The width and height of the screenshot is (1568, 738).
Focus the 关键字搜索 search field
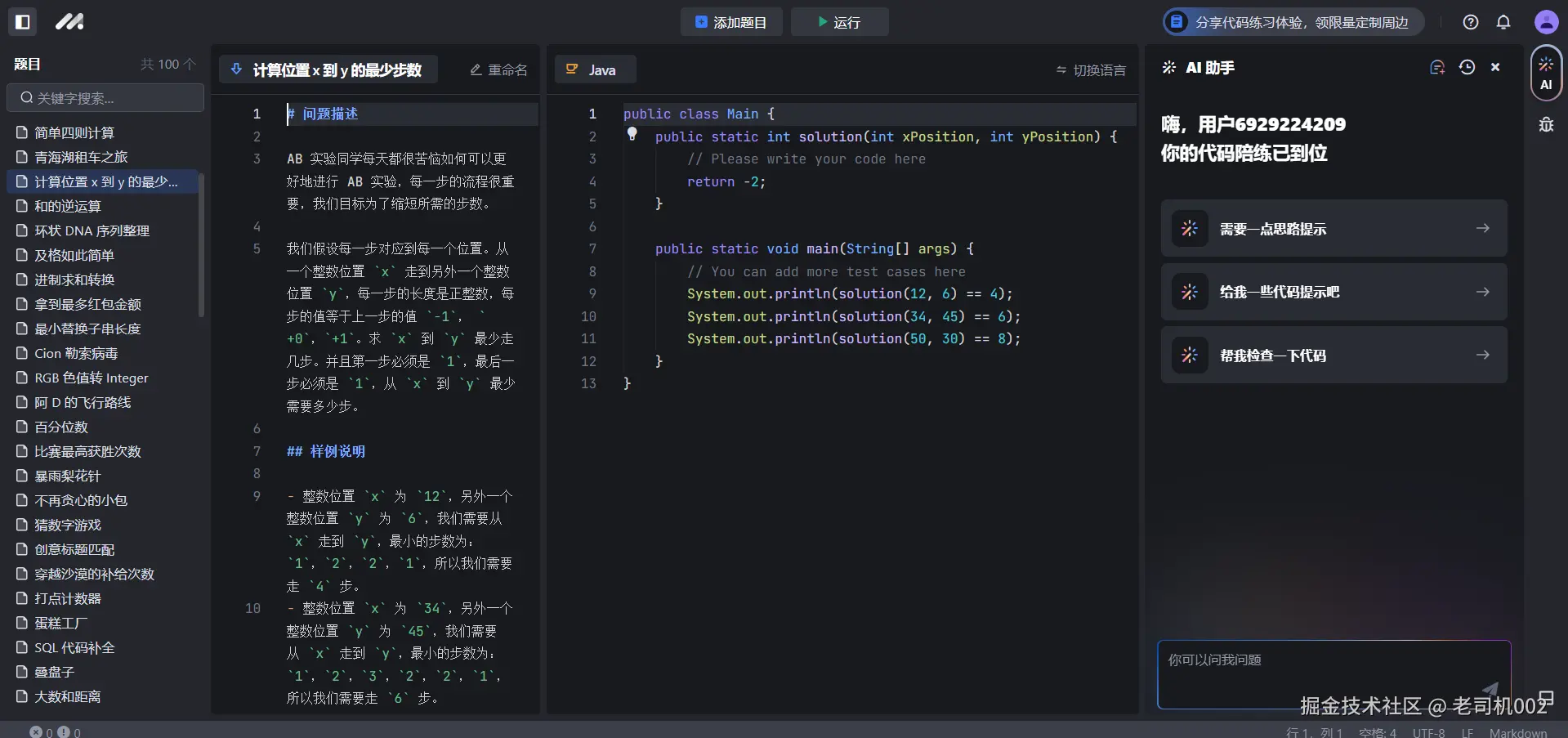click(105, 98)
